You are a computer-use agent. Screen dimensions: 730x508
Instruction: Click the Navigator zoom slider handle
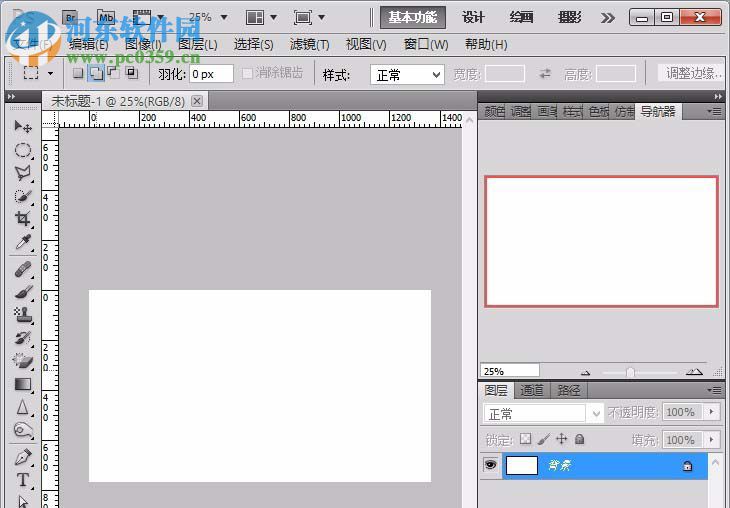tap(630, 372)
